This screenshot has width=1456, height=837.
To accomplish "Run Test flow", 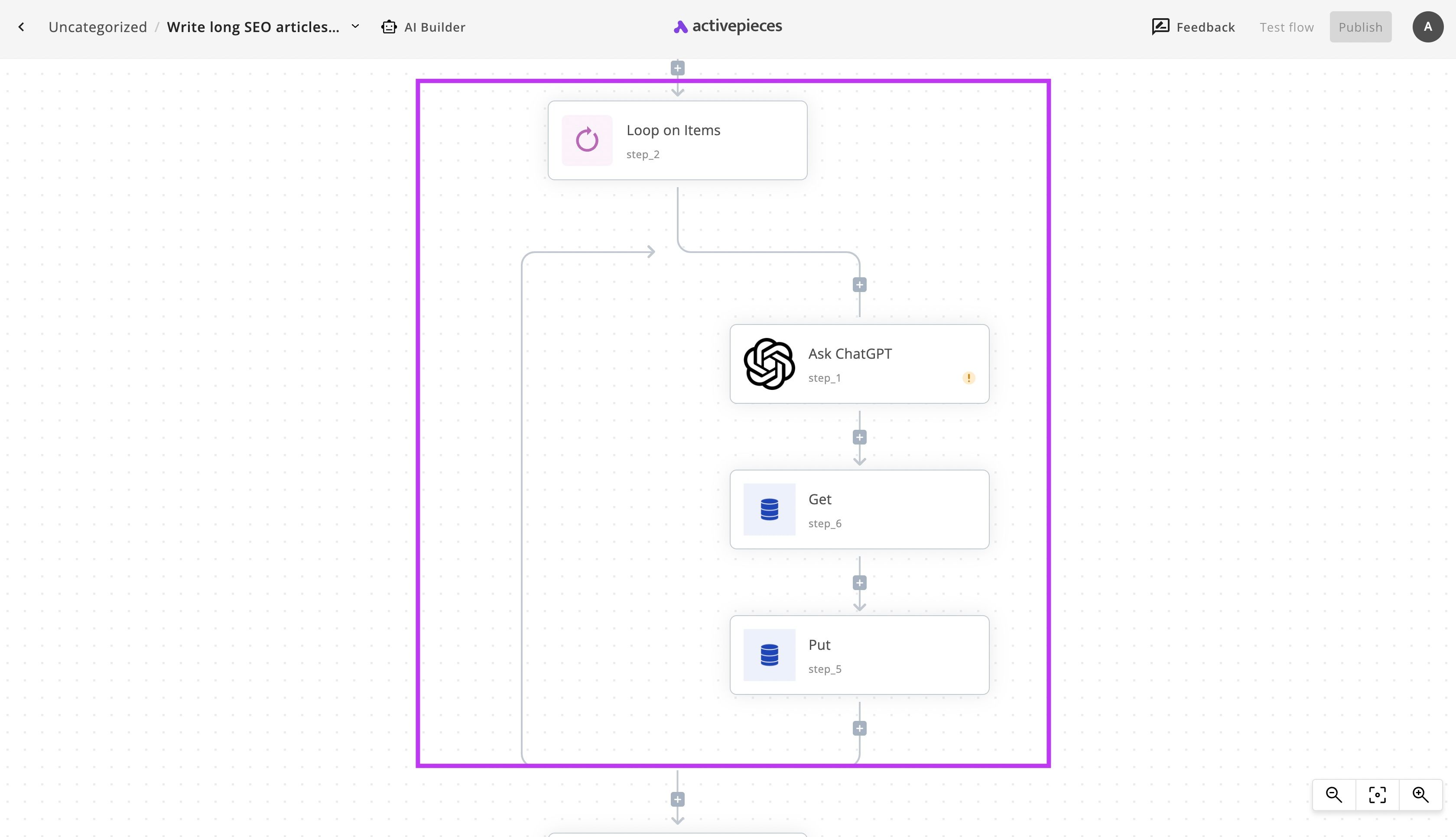I will 1287,27.
